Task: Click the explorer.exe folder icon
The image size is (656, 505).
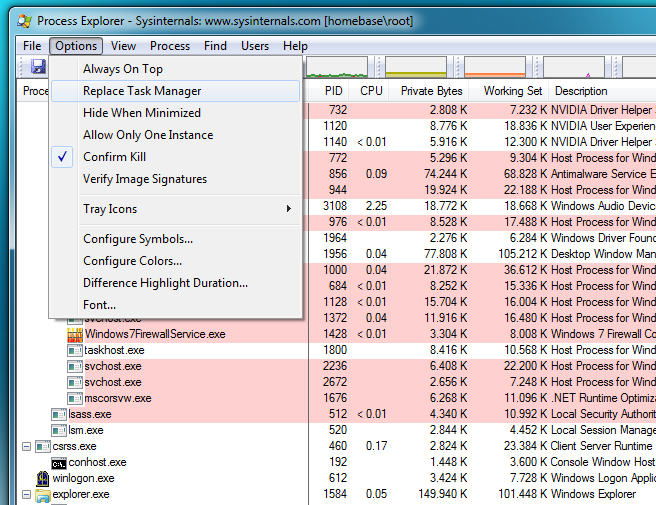Action: (x=43, y=495)
